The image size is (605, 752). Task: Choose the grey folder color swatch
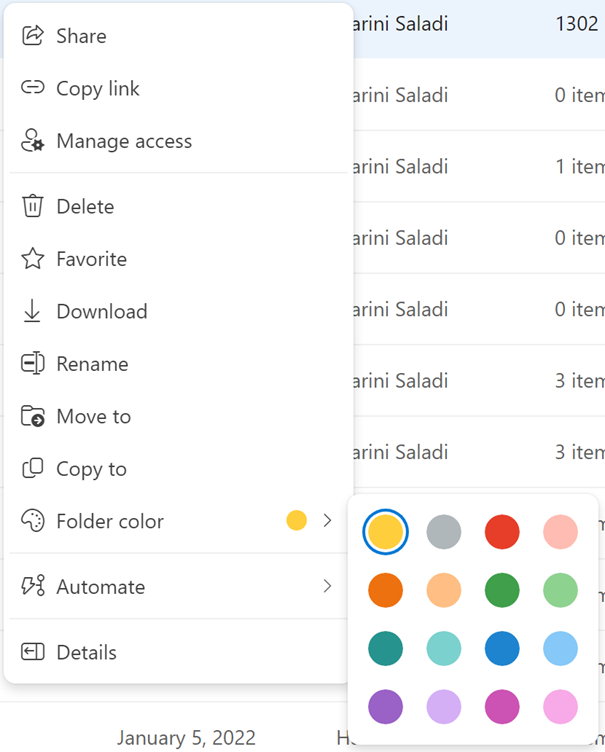(444, 532)
